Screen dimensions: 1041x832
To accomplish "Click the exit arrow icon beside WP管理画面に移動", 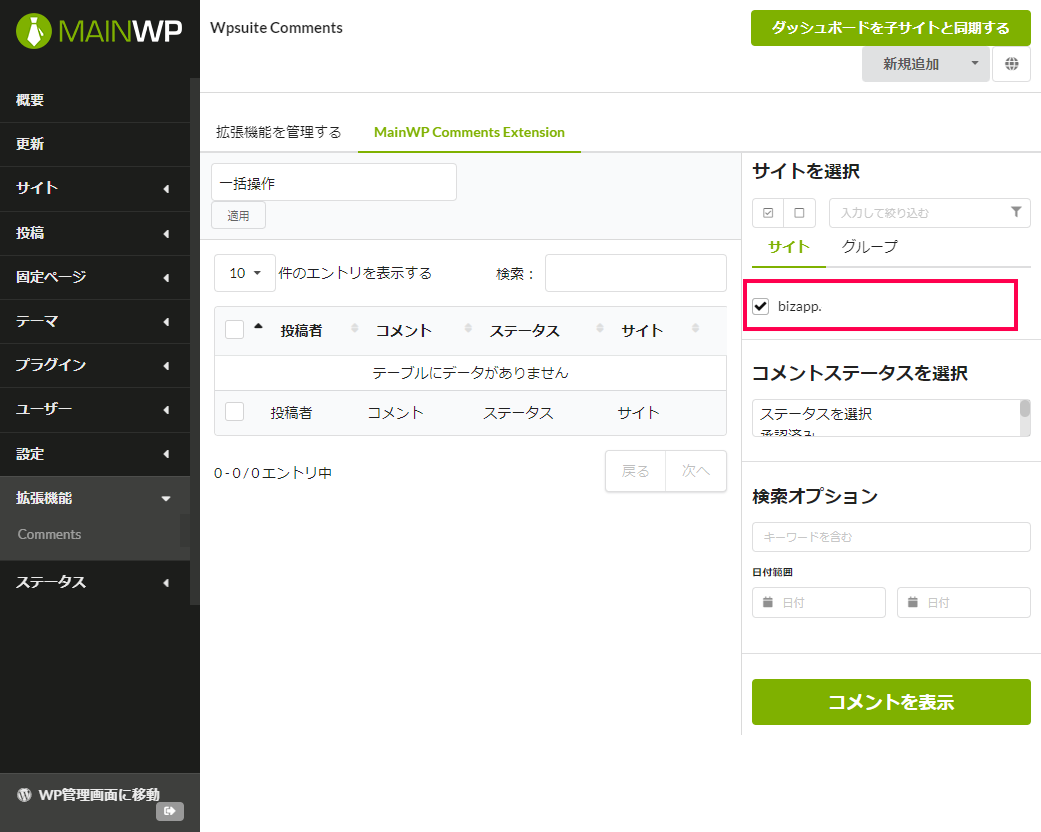I will [170, 811].
